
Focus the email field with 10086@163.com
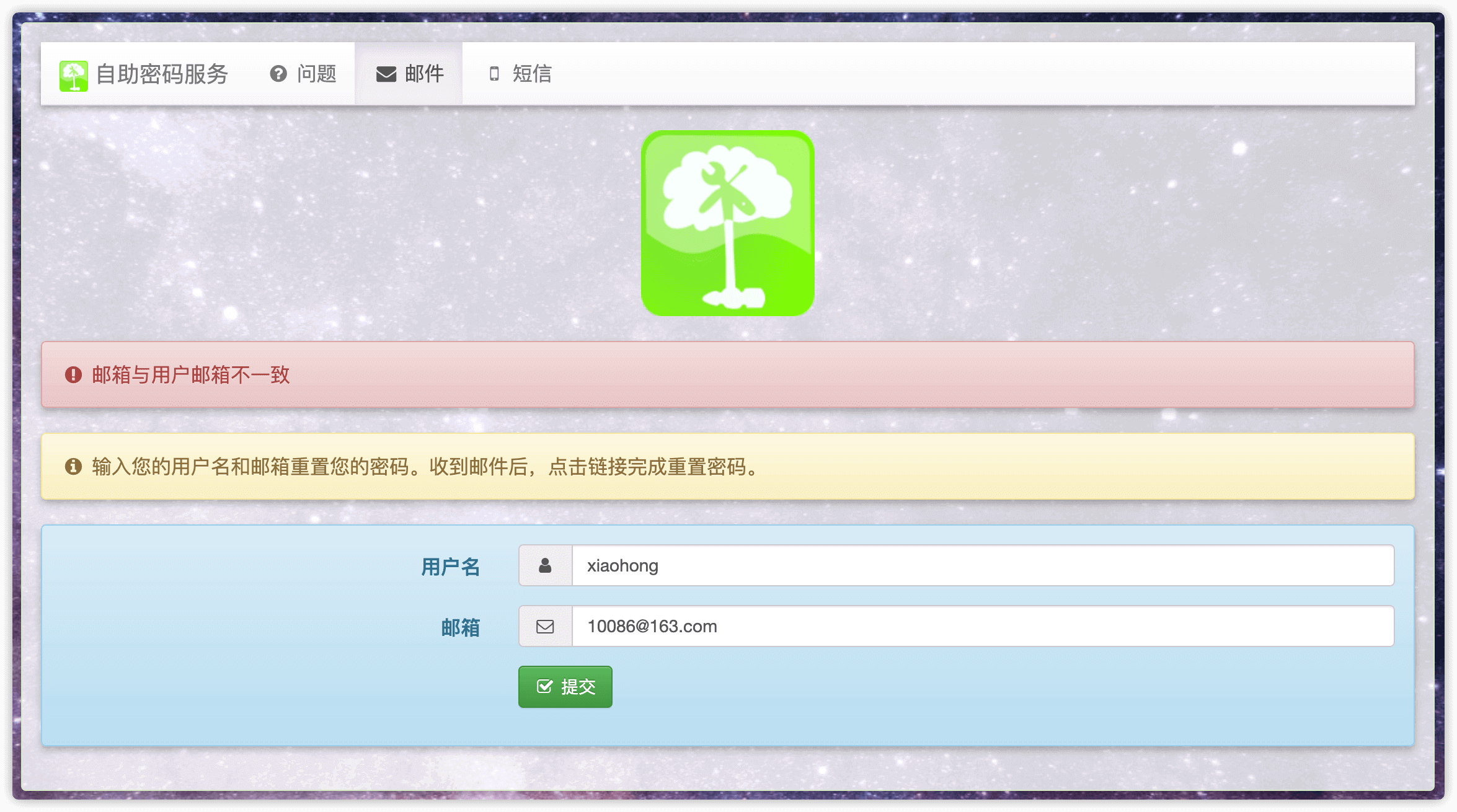(x=982, y=626)
